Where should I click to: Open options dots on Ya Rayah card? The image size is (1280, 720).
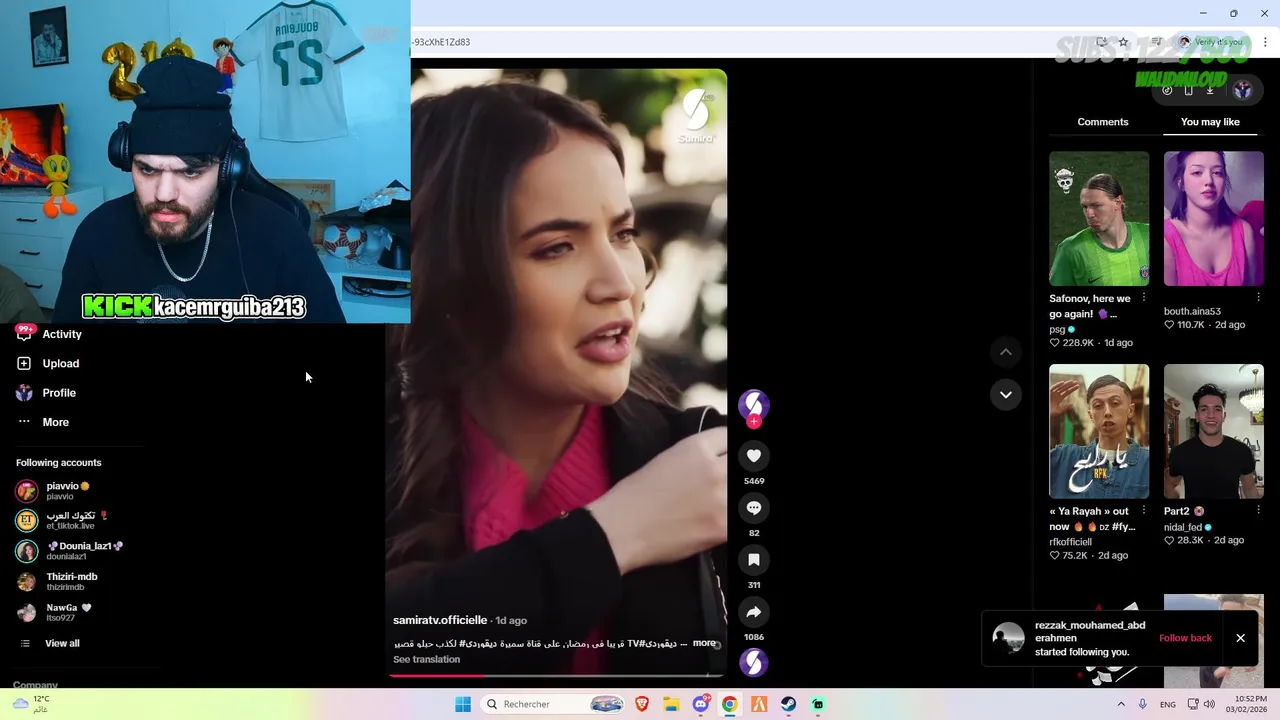(x=1144, y=511)
